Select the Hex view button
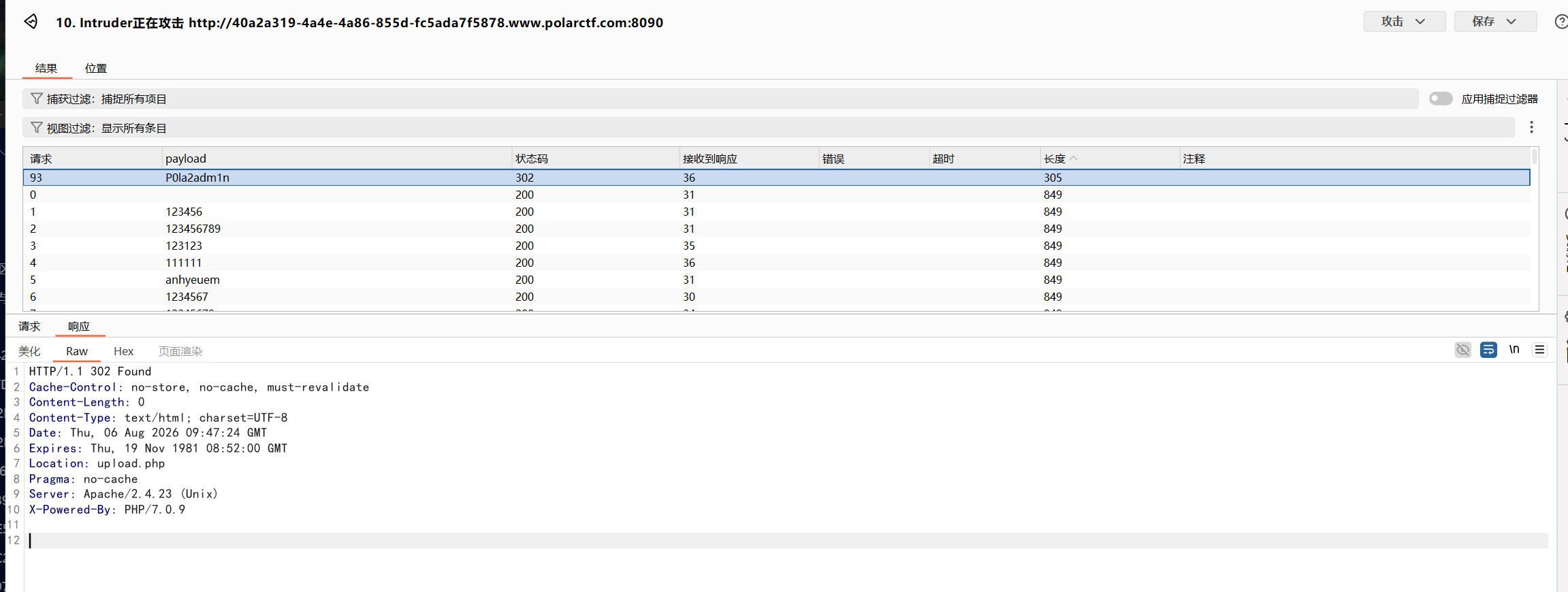 click(123, 351)
